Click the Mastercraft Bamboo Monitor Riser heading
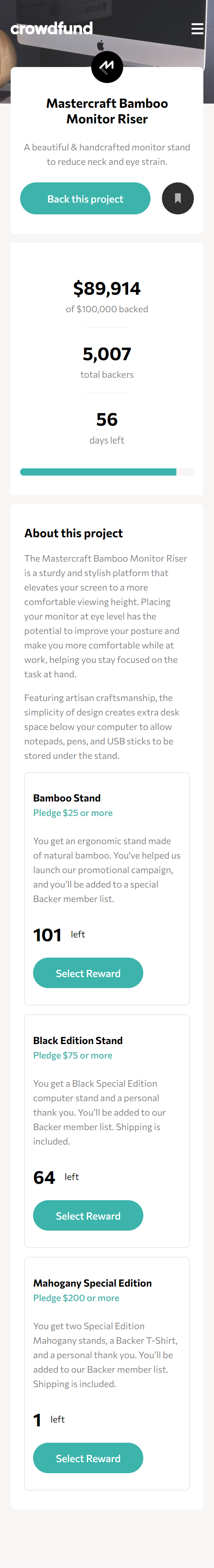Screen dimensions: 214x1568 pyautogui.click(x=107, y=111)
